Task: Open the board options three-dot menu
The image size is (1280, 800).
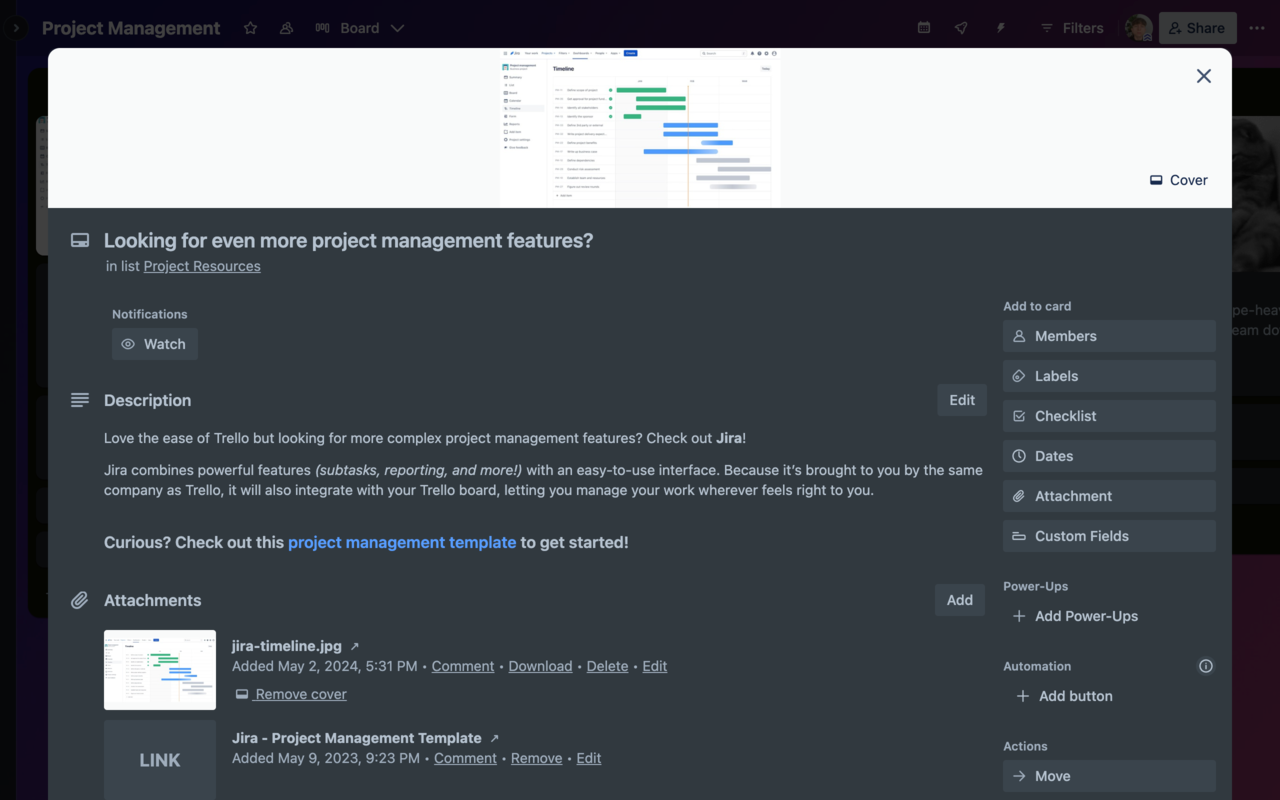Action: [1257, 28]
